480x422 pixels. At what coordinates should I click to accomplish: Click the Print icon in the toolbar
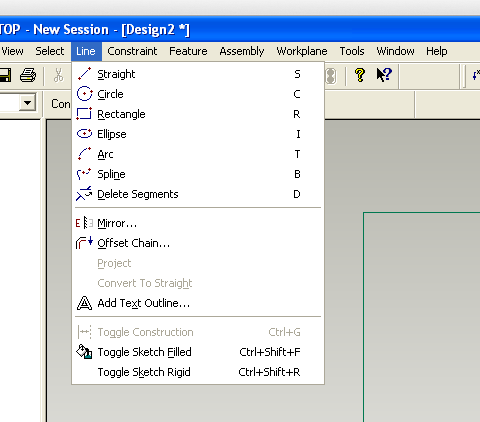[28, 75]
